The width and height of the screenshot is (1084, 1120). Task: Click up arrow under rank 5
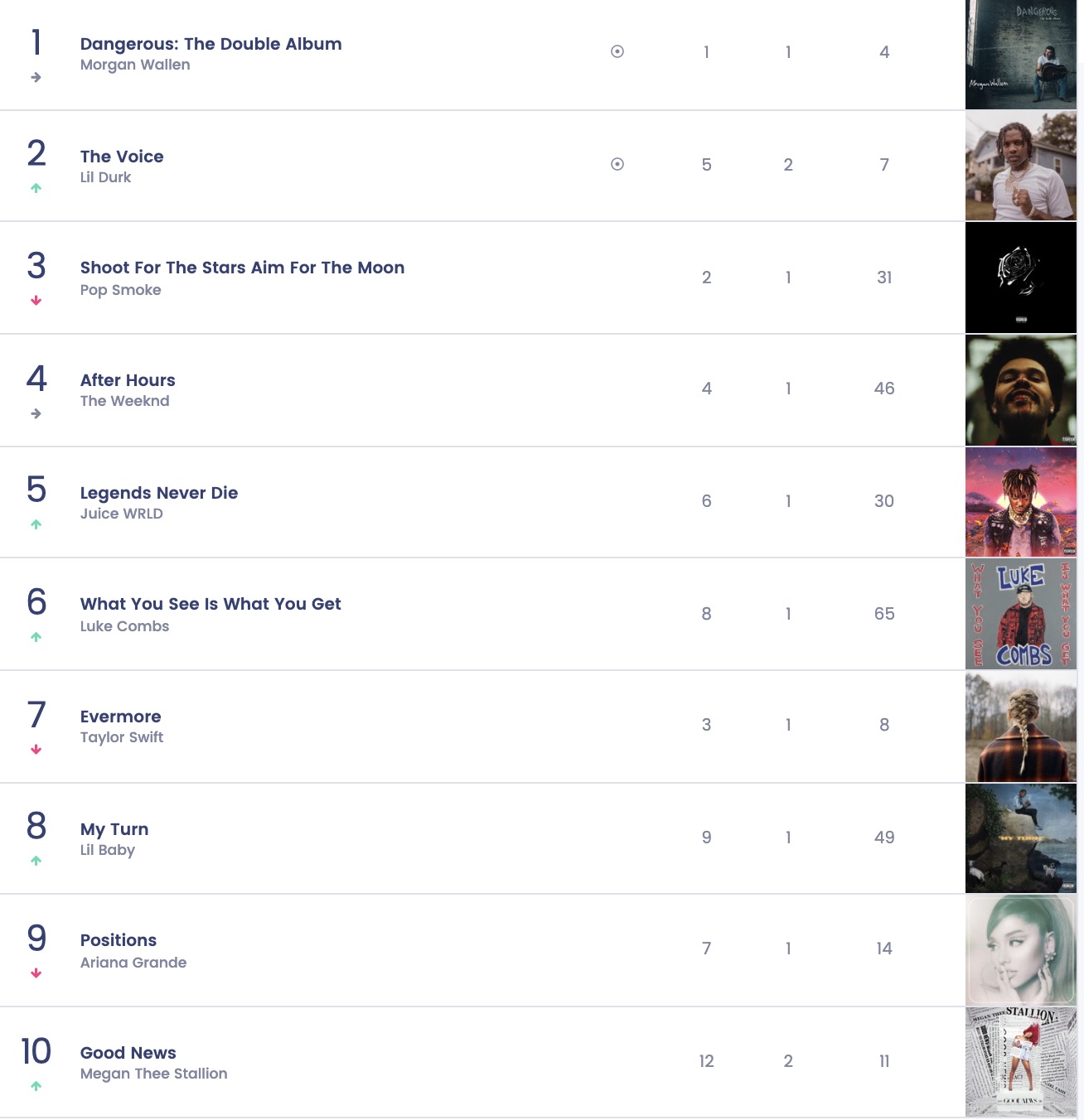pos(36,524)
